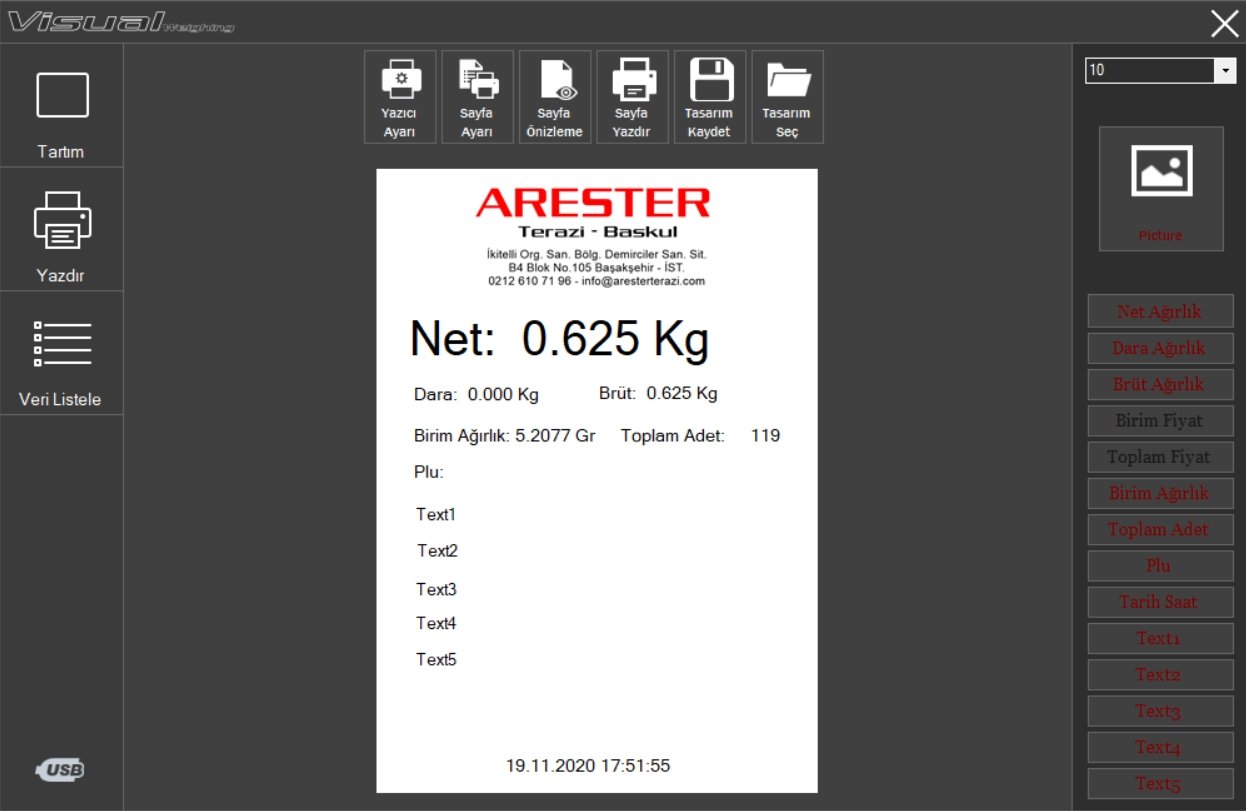Select 'Net: 0.625 Kg' label on page
This screenshot has width=1246, height=811.
point(560,340)
